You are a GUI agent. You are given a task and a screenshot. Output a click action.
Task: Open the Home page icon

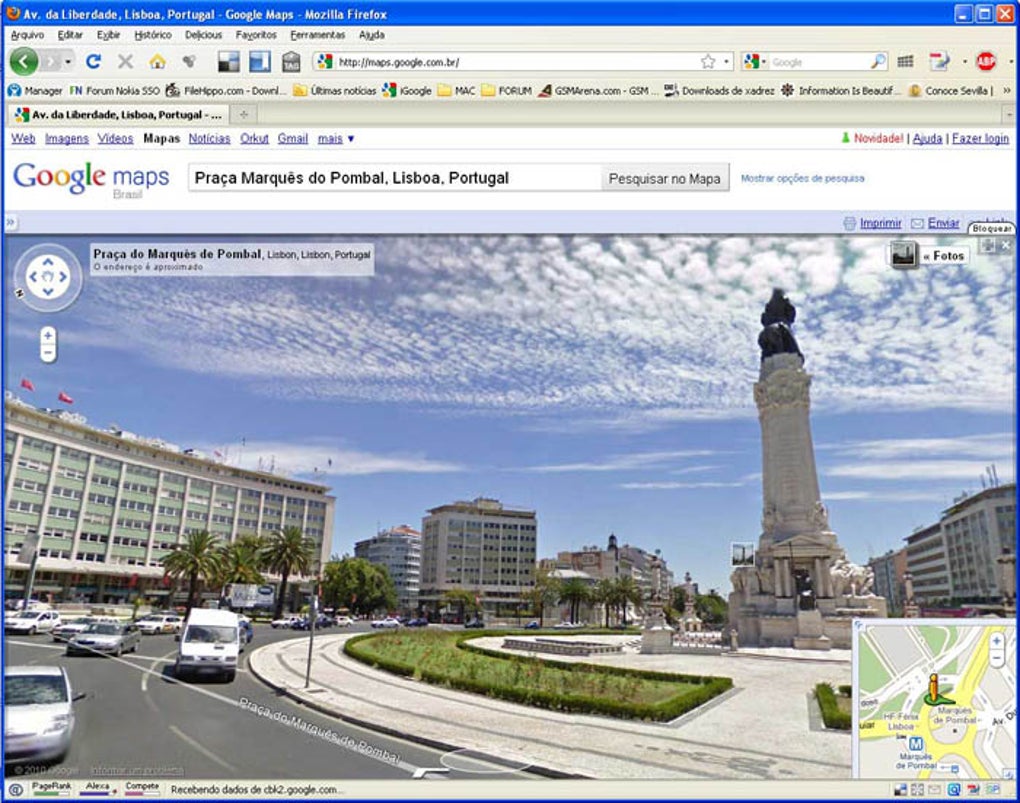coord(157,62)
